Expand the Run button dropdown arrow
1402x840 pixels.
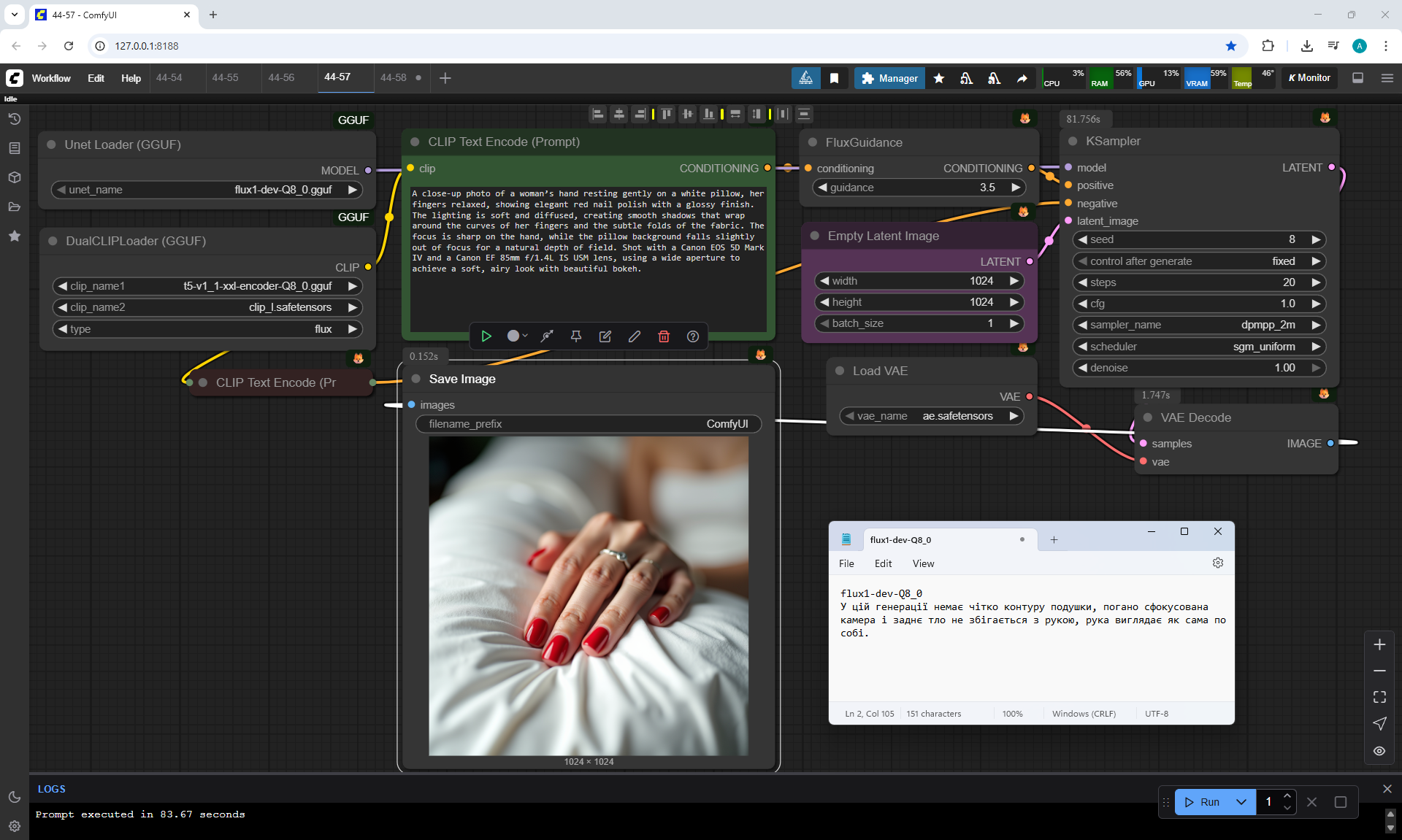pyautogui.click(x=1241, y=802)
